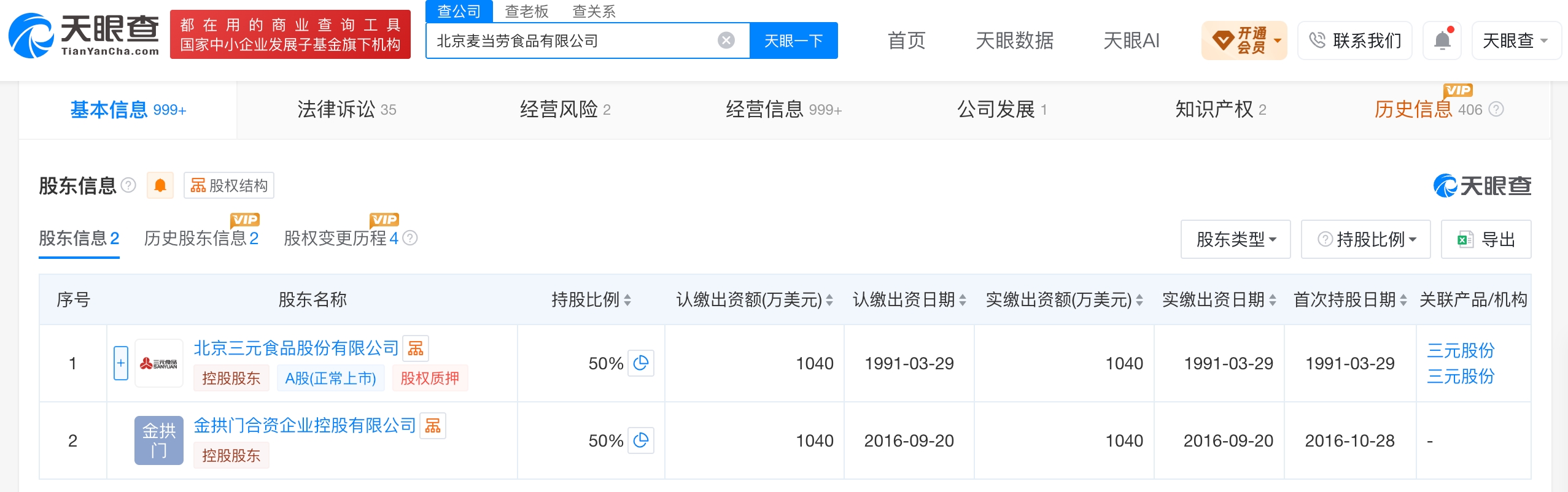The height and width of the screenshot is (492, 1568).
Task: Click the 联系我们 button
Action: click(1355, 40)
